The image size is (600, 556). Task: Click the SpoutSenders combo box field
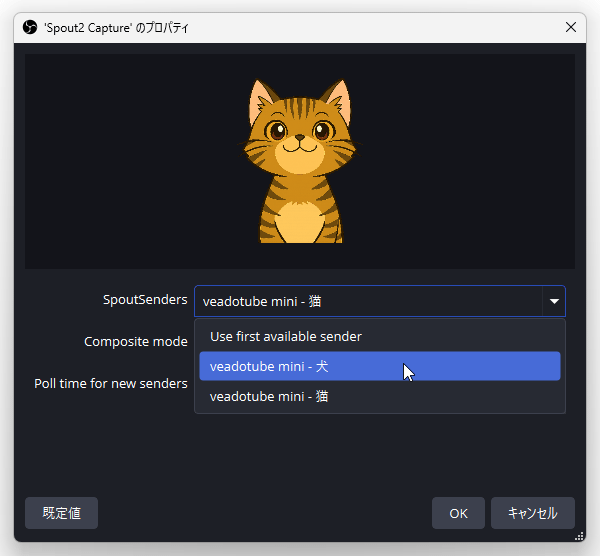[380, 301]
